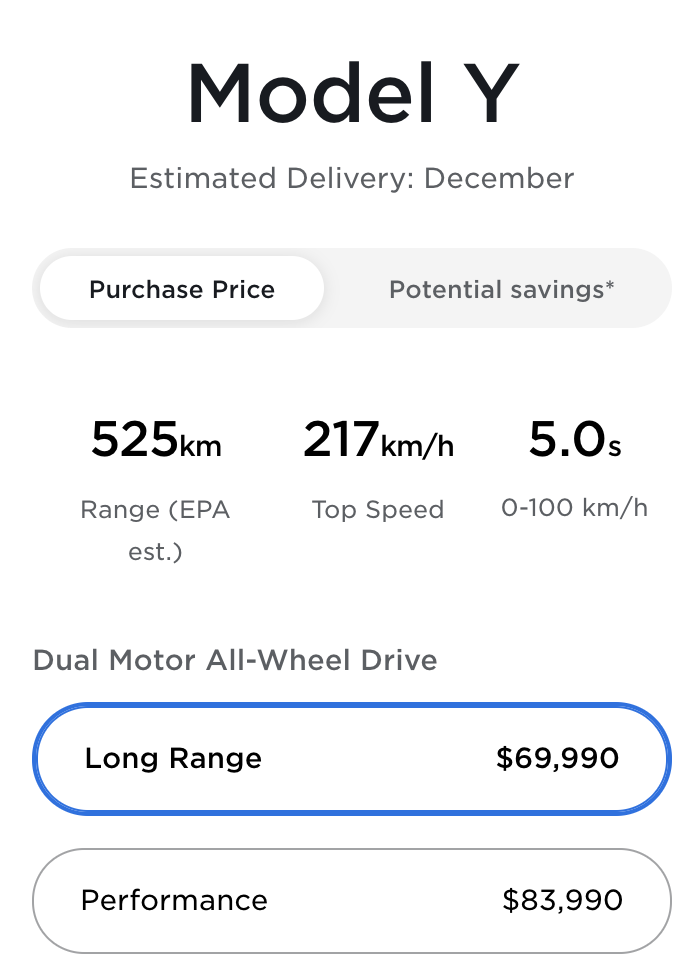Viewport: 690px width, 976px height.
Task: Click the Dual Motor All-Wheel Drive heading
Action: click(235, 661)
